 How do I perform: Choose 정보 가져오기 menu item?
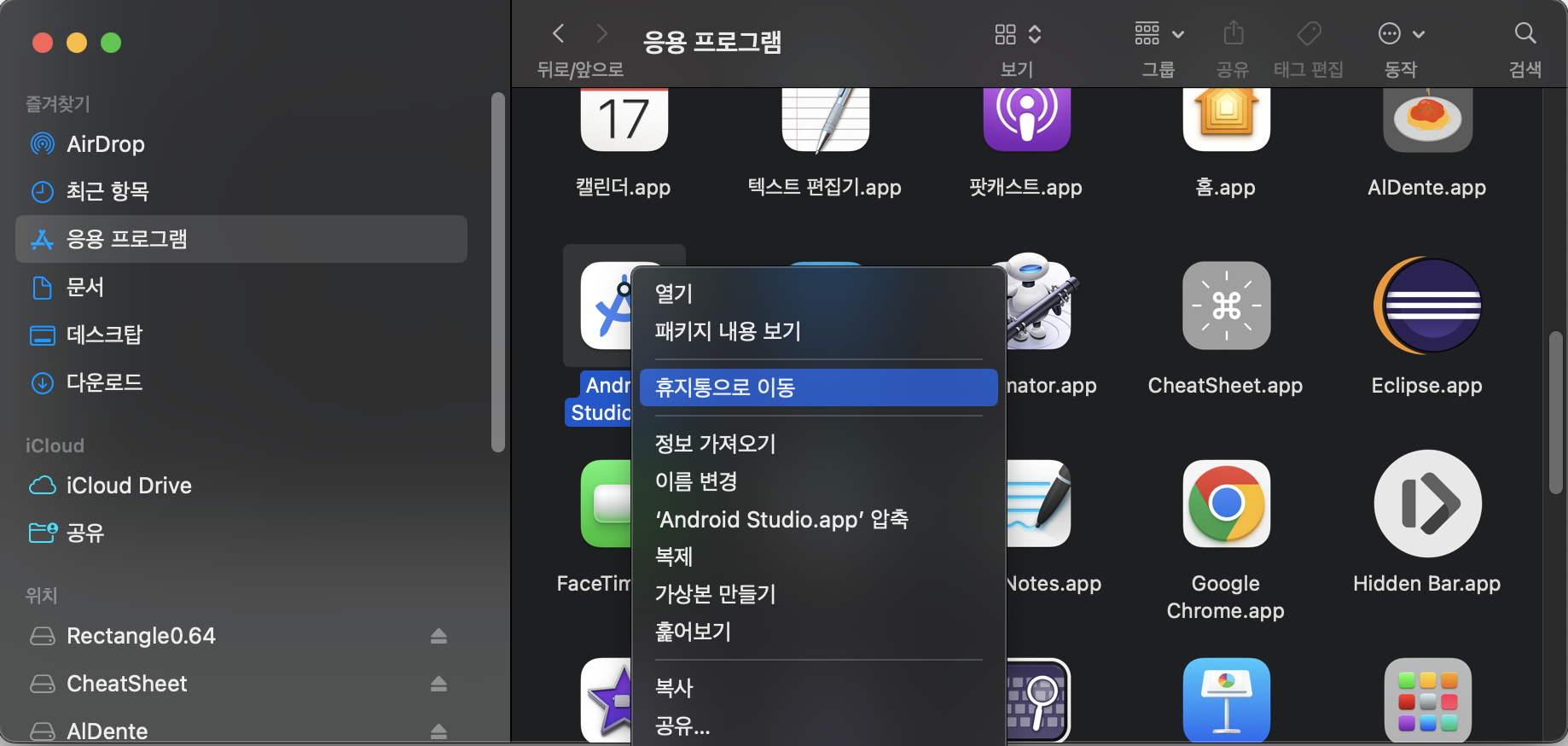tap(819, 444)
